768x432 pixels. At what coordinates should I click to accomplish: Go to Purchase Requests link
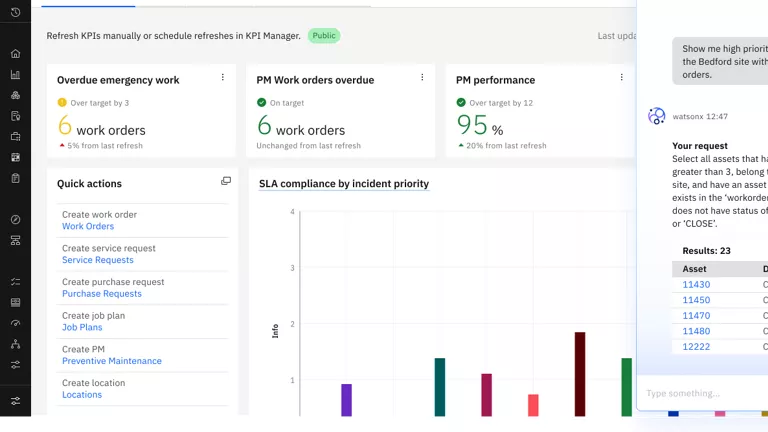[x=101, y=294]
